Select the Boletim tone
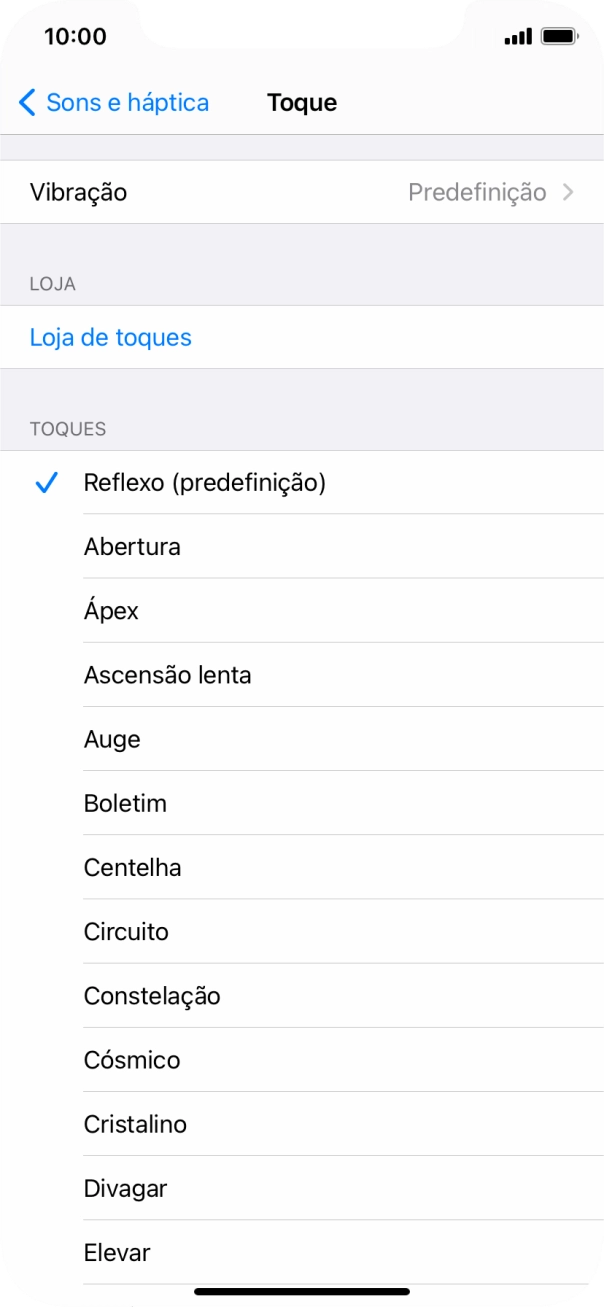The height and width of the screenshot is (1307, 604). [126, 803]
